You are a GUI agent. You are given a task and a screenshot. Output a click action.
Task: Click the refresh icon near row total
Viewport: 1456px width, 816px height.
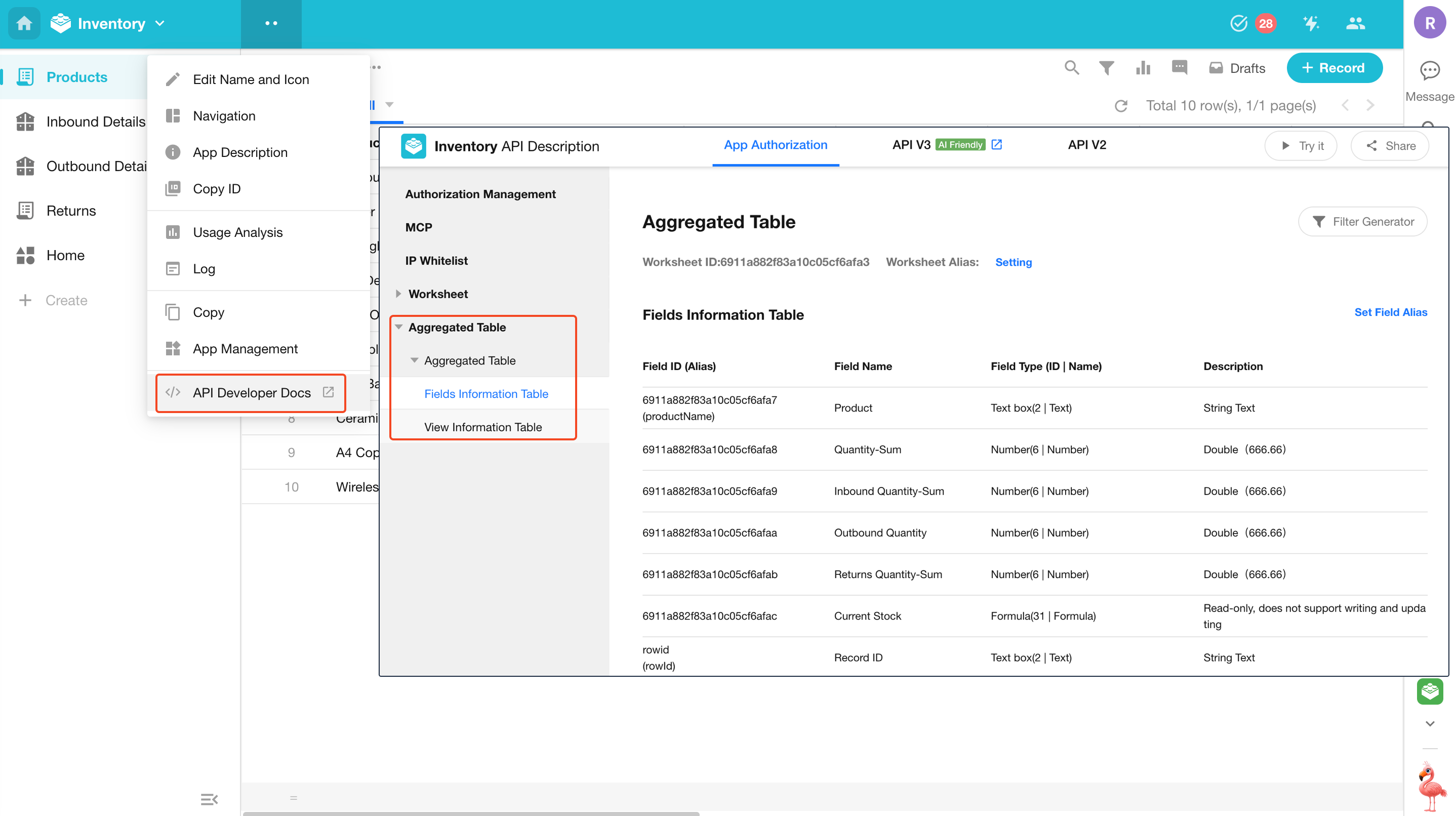tap(1121, 106)
